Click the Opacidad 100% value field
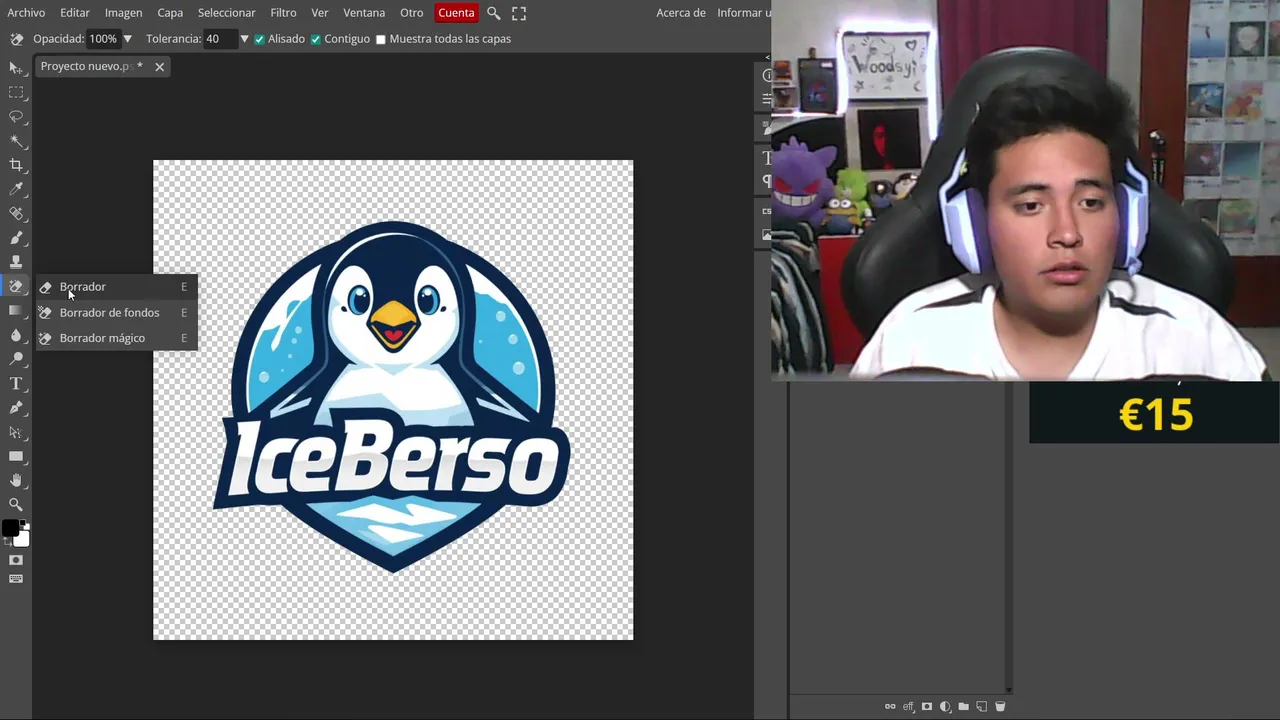The height and width of the screenshot is (720, 1280). coord(103,39)
